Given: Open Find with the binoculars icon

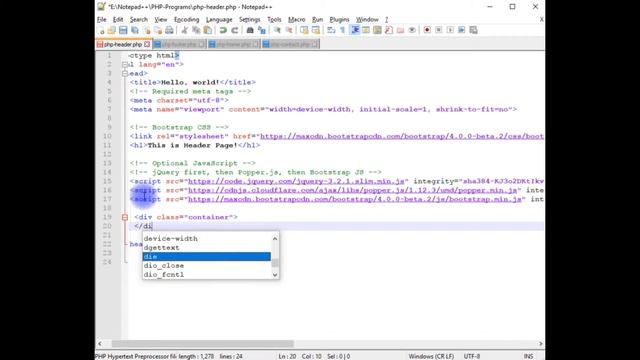Looking at the screenshot, I should coord(250,30).
